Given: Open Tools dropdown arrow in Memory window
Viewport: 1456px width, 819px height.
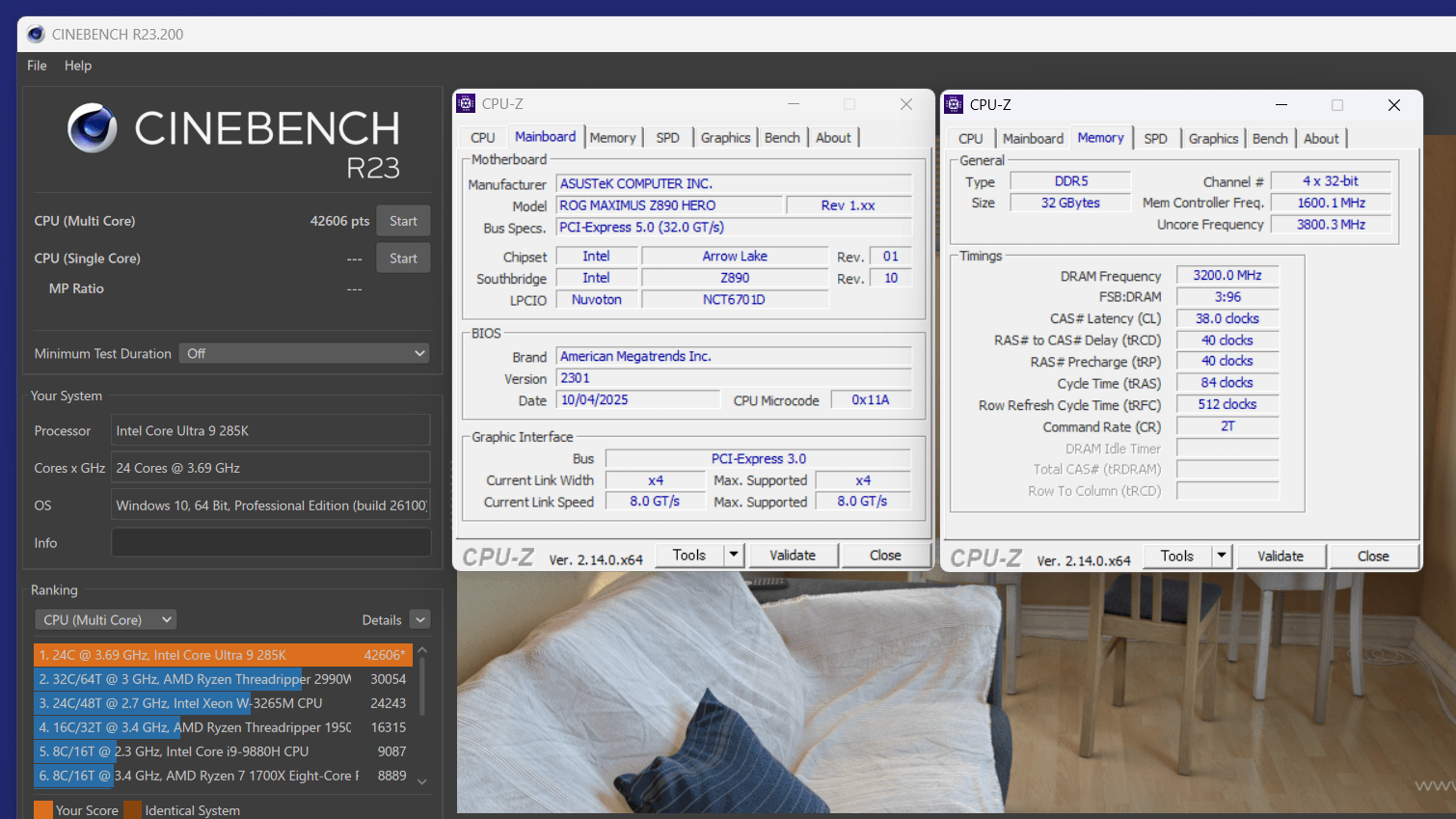Looking at the screenshot, I should pos(1222,556).
